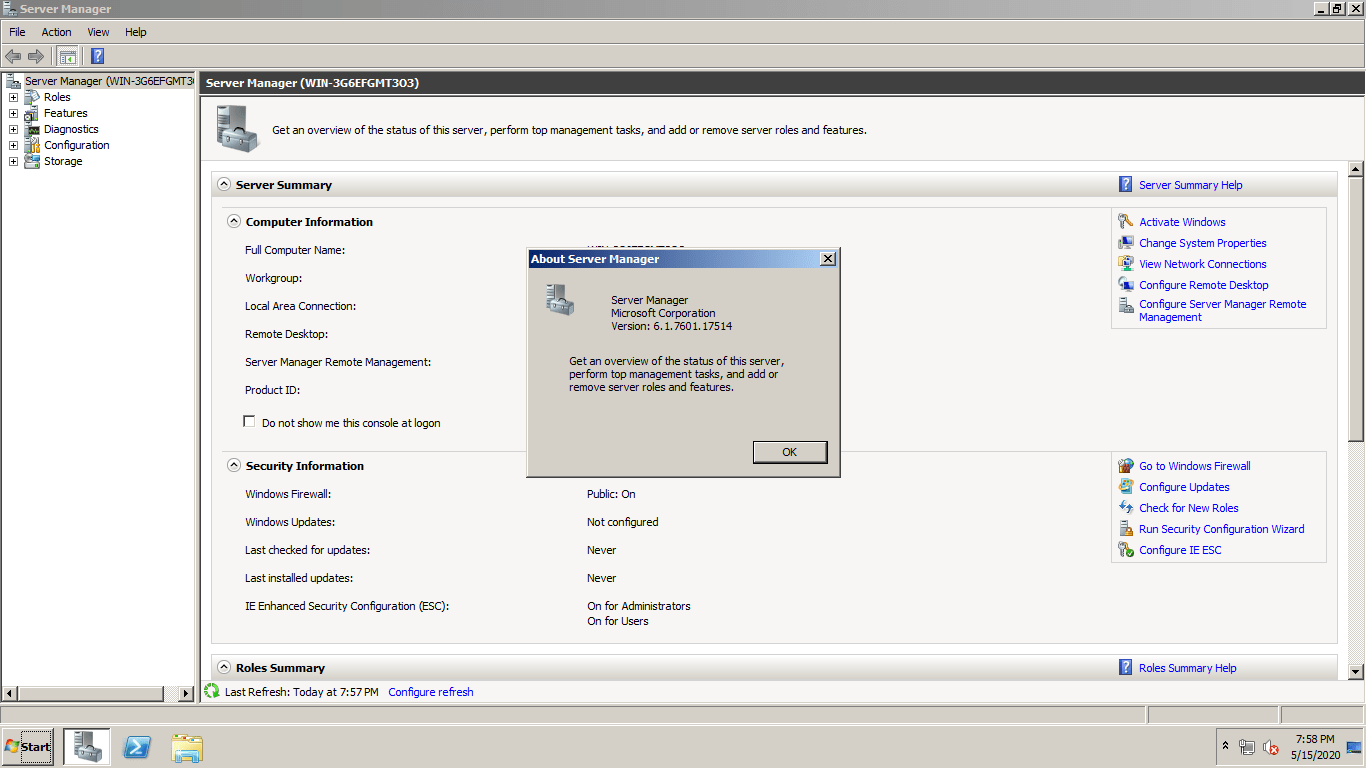Click the Server Summary Help link

click(x=1191, y=185)
